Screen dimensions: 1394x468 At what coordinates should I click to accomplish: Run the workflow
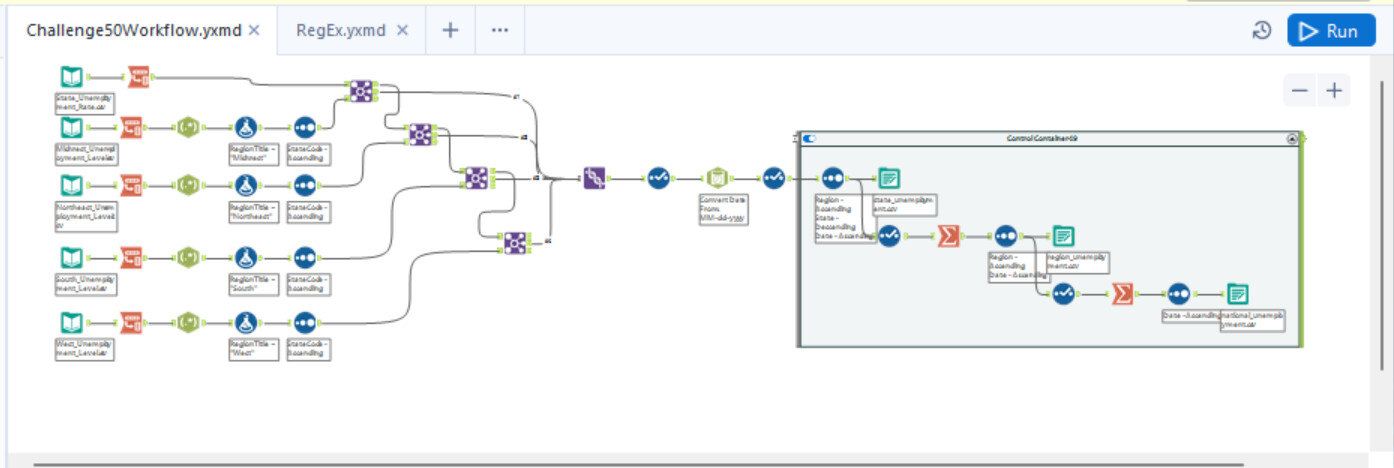coord(1331,31)
